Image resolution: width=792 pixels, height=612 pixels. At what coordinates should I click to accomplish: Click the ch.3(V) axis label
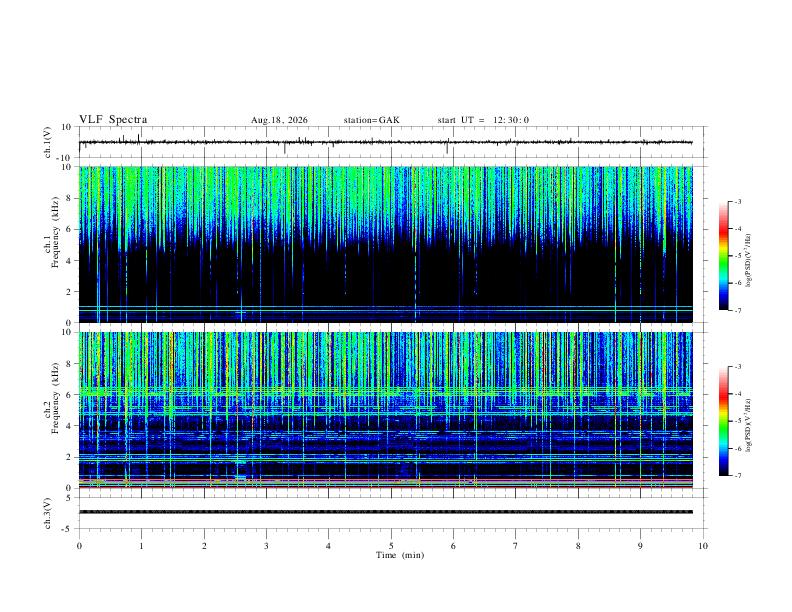coord(48,513)
